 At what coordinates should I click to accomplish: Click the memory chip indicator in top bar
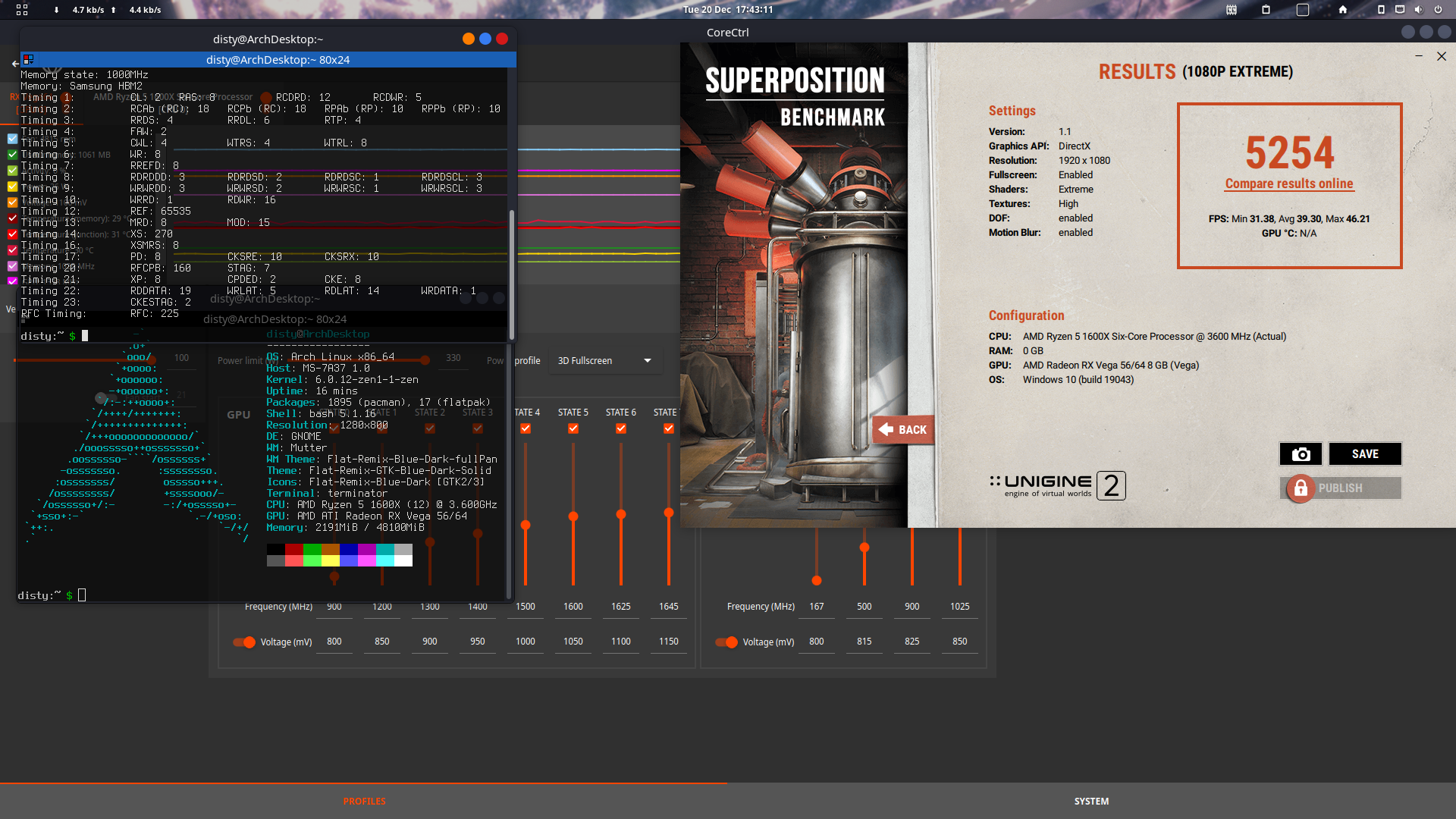click(x=1232, y=10)
